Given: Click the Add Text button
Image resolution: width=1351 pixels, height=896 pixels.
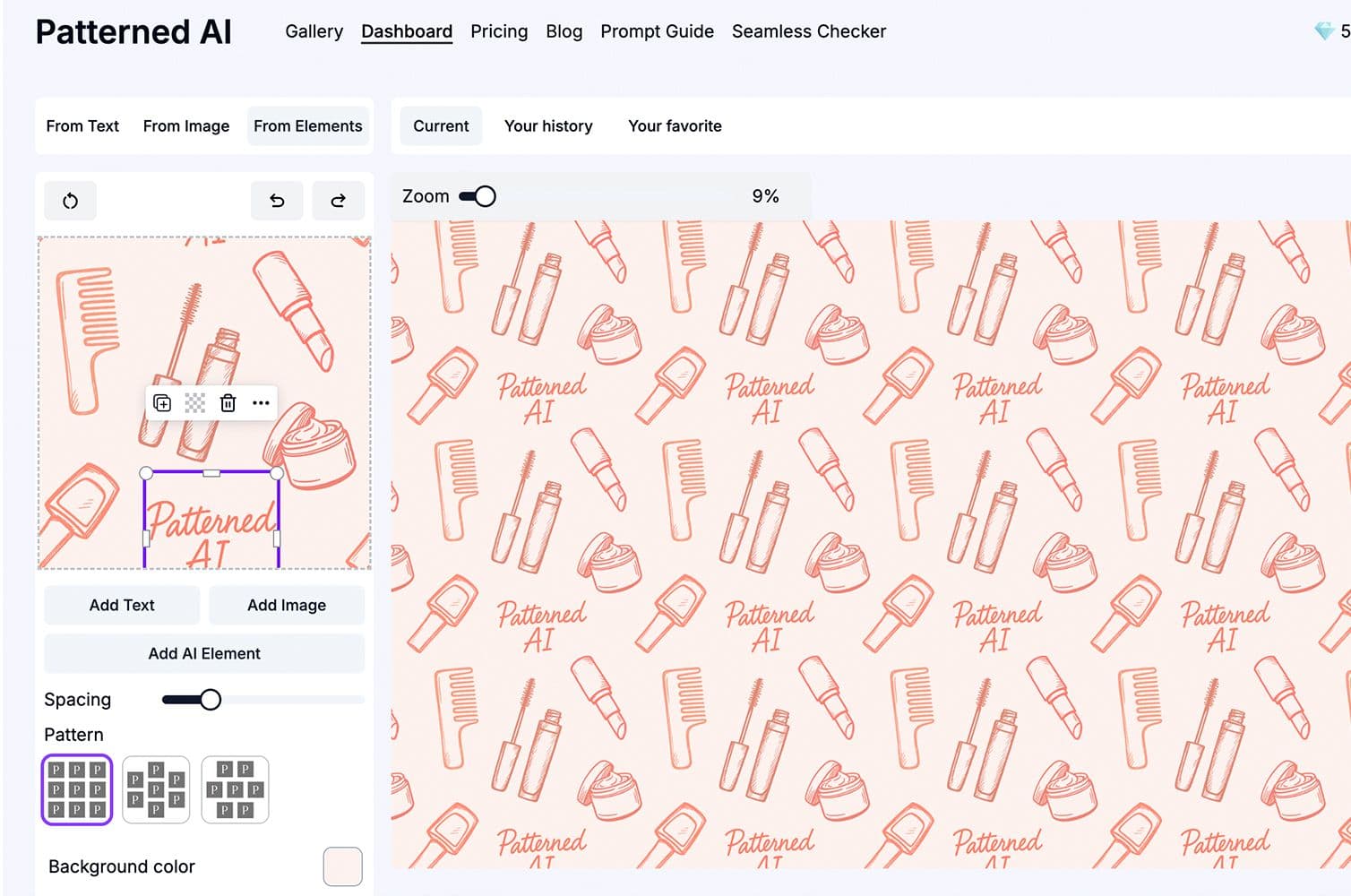Looking at the screenshot, I should click(121, 605).
